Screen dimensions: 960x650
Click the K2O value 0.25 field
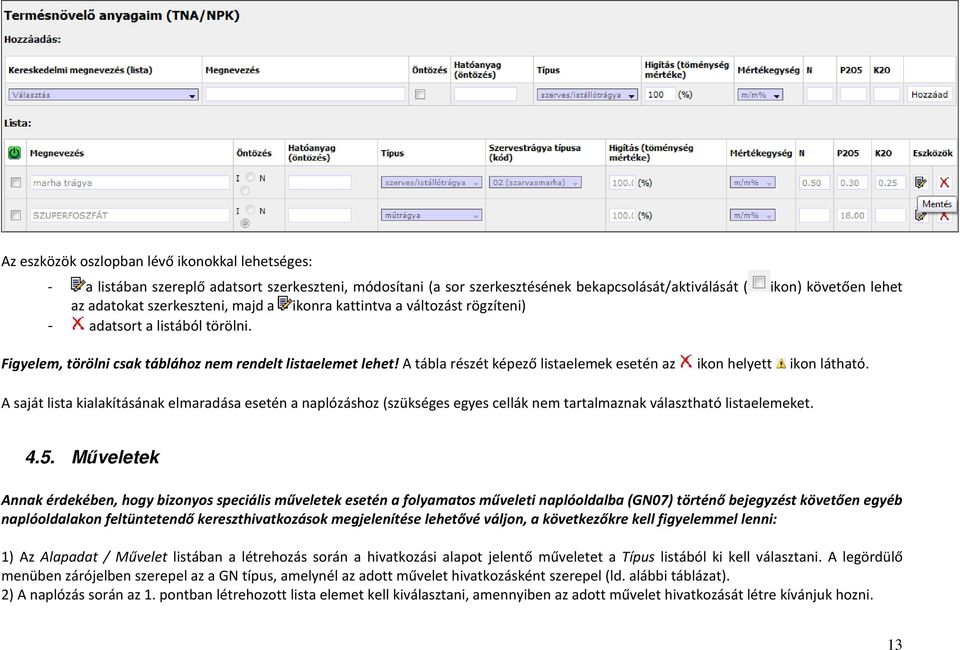890,182
